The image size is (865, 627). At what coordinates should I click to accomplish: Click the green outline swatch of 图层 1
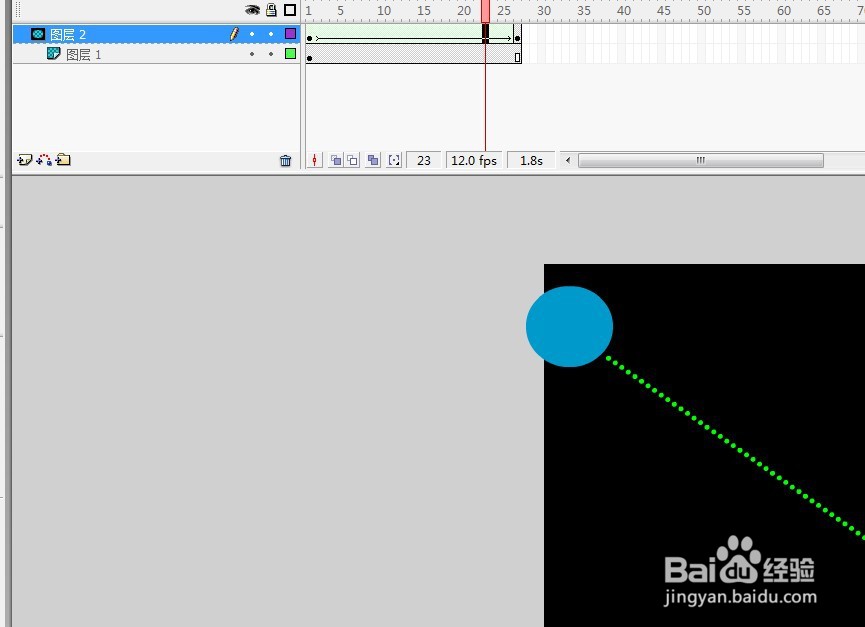coord(290,53)
